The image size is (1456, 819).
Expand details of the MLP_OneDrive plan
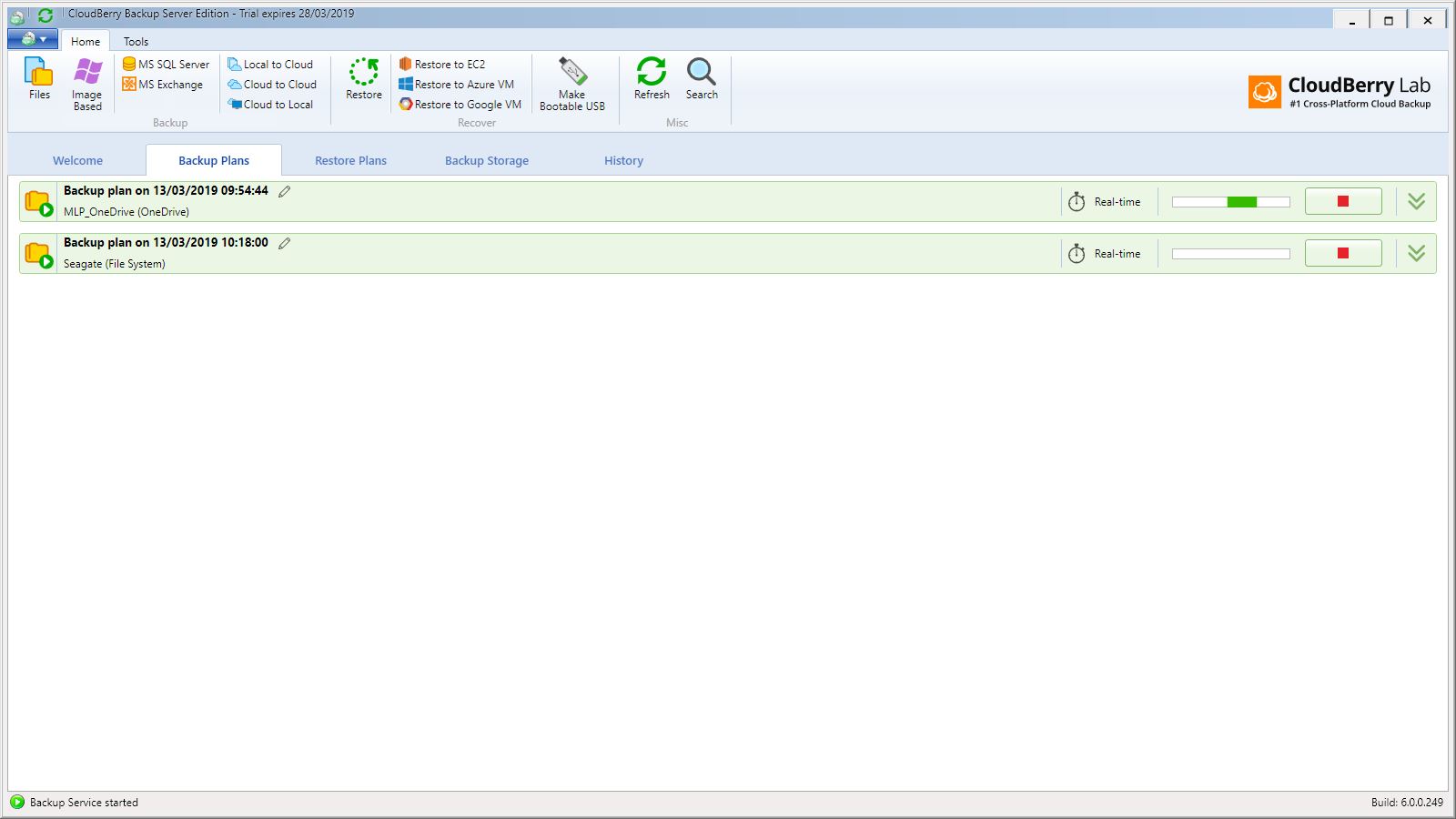click(x=1416, y=201)
